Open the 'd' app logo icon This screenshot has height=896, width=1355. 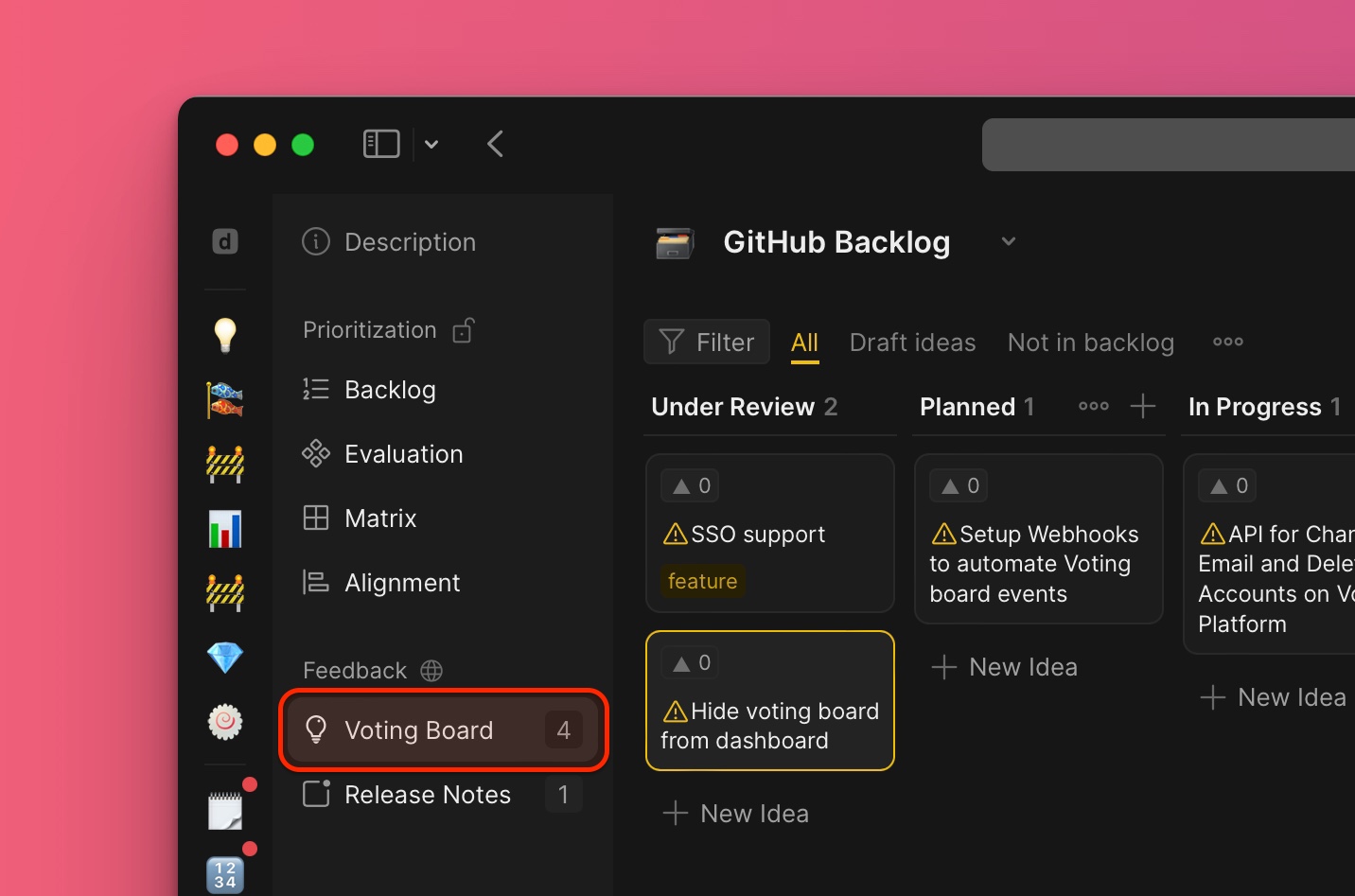click(x=225, y=243)
